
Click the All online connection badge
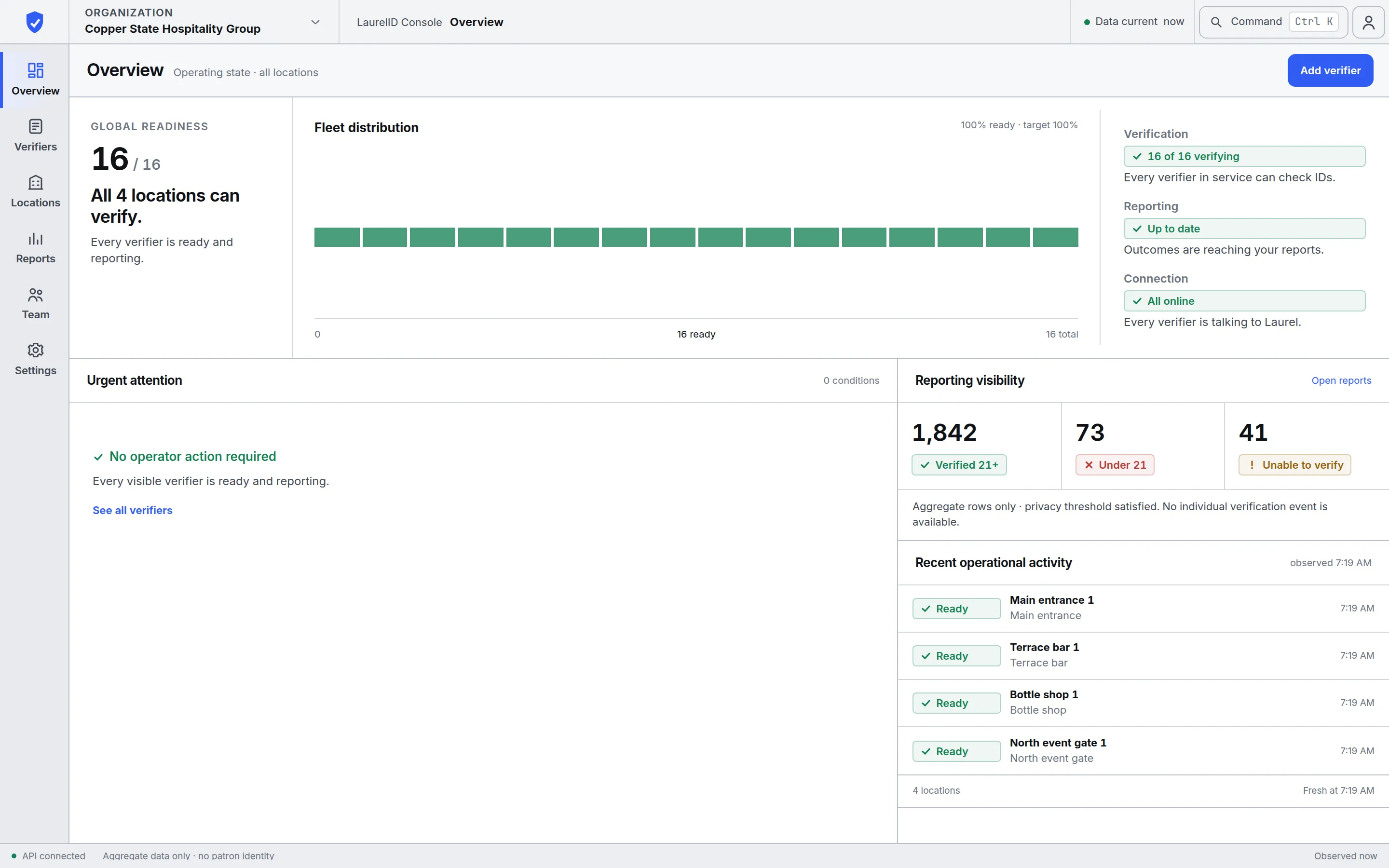1244,301
